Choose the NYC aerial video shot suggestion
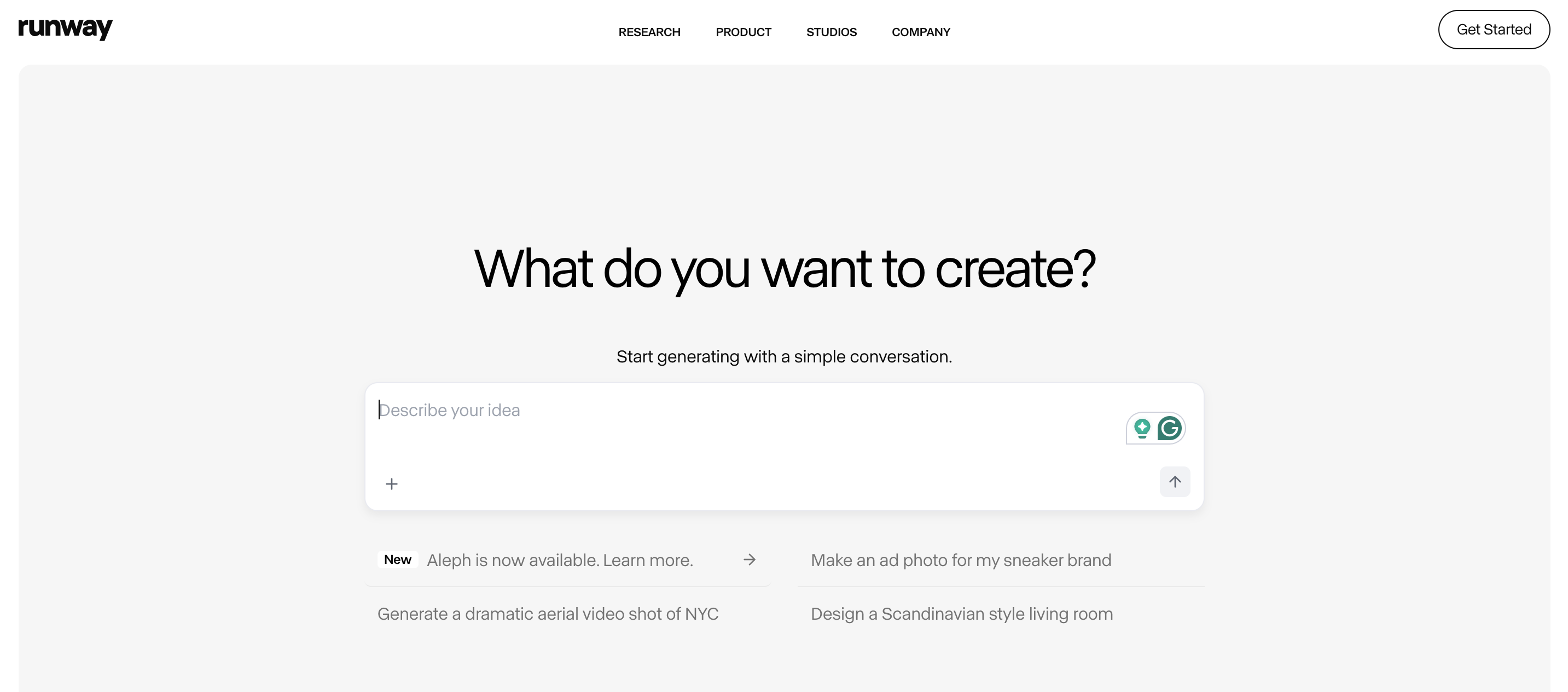The height and width of the screenshot is (692, 1568). point(548,613)
